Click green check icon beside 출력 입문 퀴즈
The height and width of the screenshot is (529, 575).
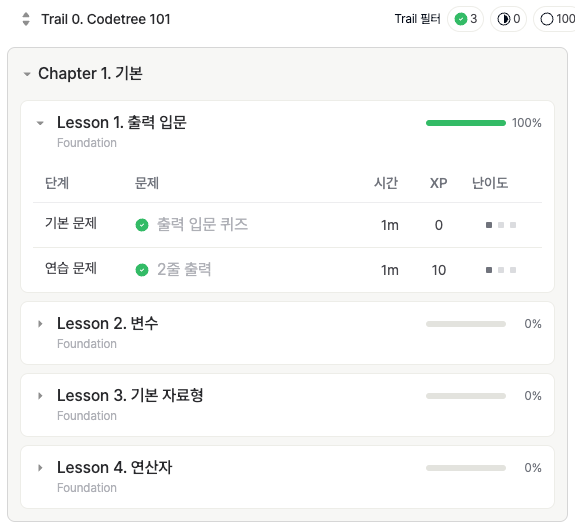[142, 225]
